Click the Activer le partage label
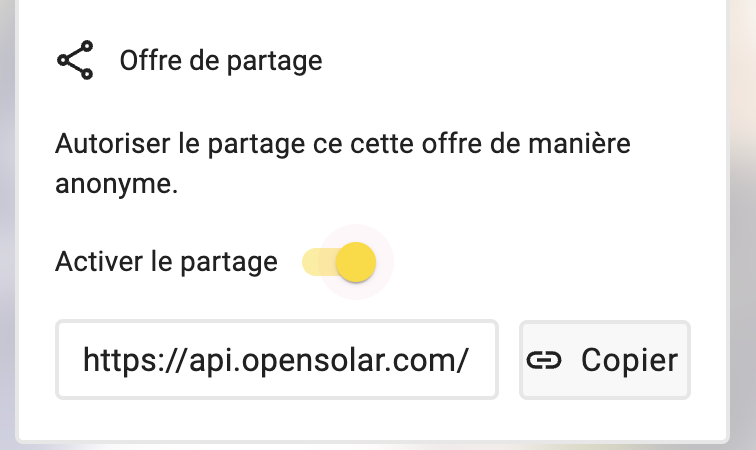The image size is (756, 450). pyautogui.click(x=166, y=262)
